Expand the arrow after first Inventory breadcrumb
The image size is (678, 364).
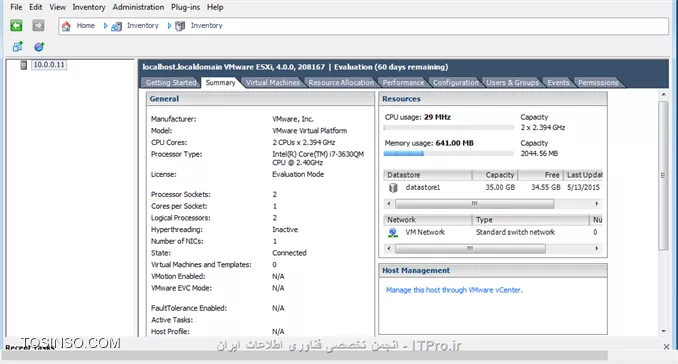coord(169,26)
